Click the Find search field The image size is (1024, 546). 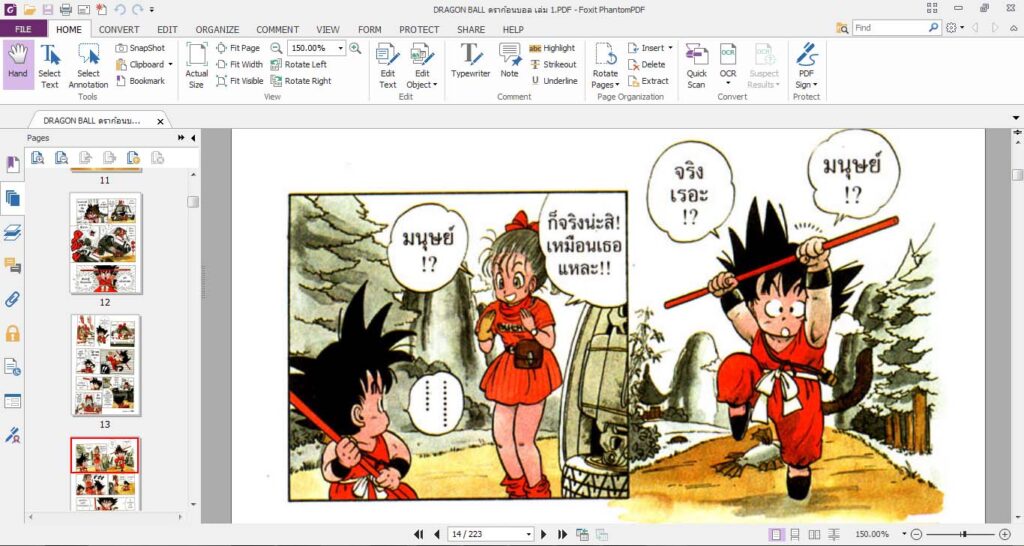coord(890,28)
